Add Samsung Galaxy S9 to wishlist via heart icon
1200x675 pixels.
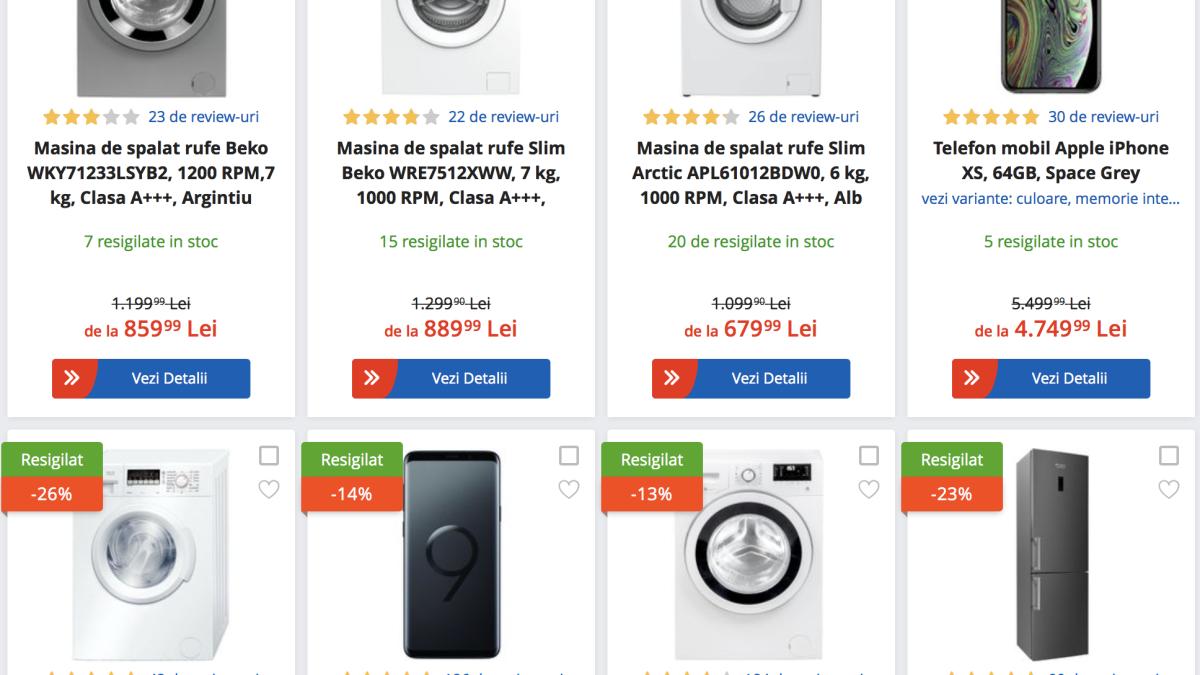[x=568, y=489]
